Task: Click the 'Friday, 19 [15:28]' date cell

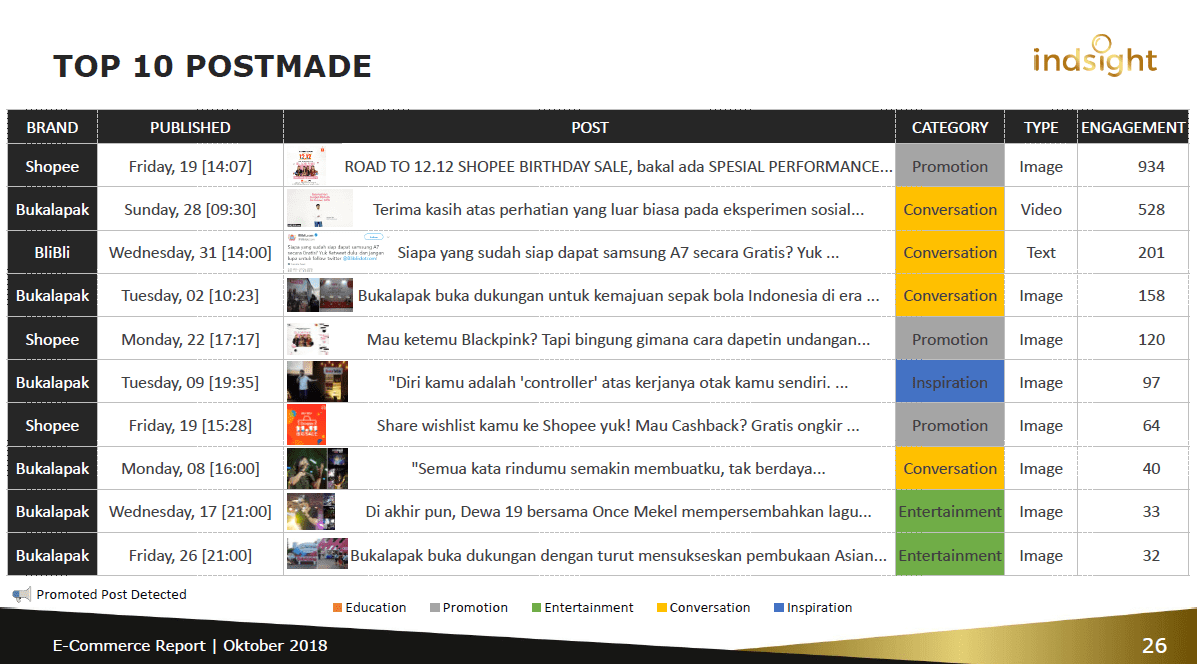Action: tap(190, 425)
